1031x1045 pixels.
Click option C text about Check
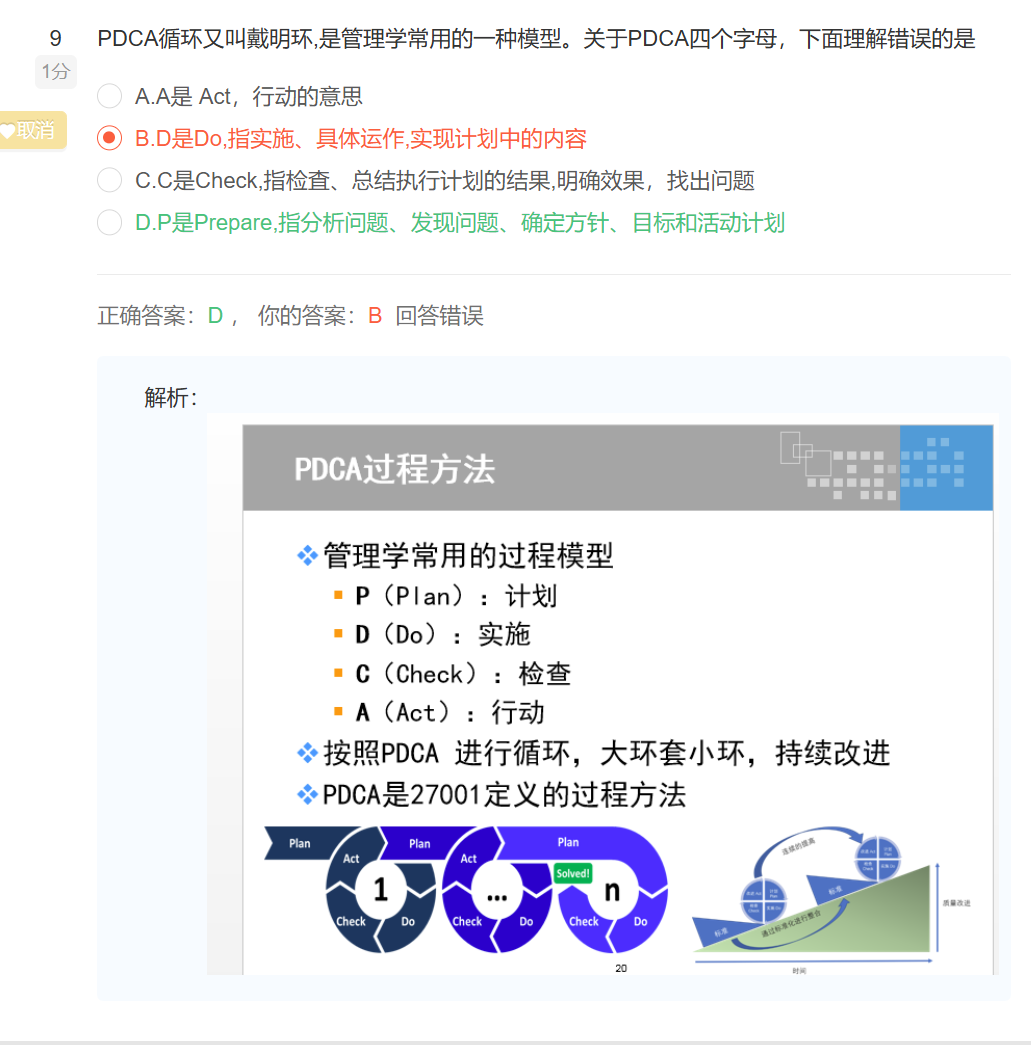[x=444, y=181]
